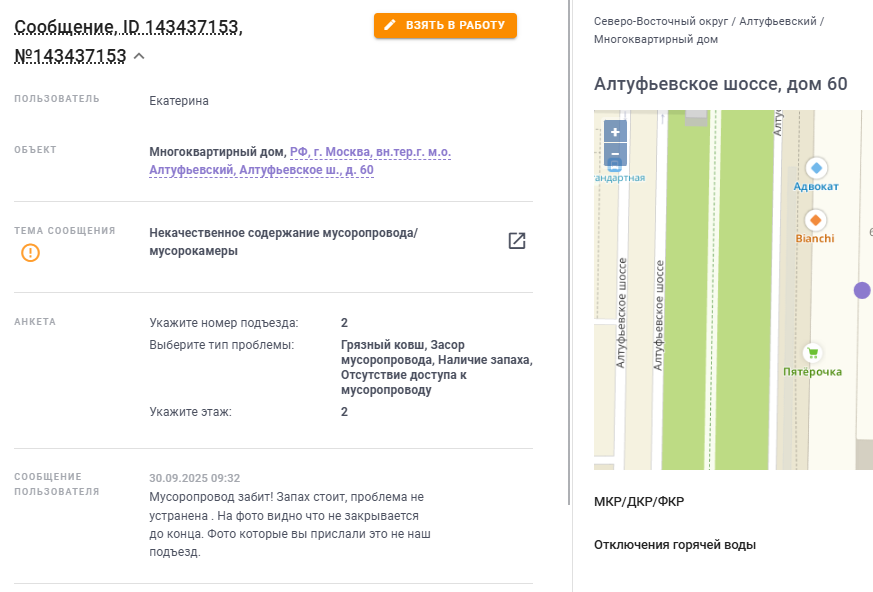This screenshot has width=873, height=592.
Task: Zoom out on the map
Action: 615,155
